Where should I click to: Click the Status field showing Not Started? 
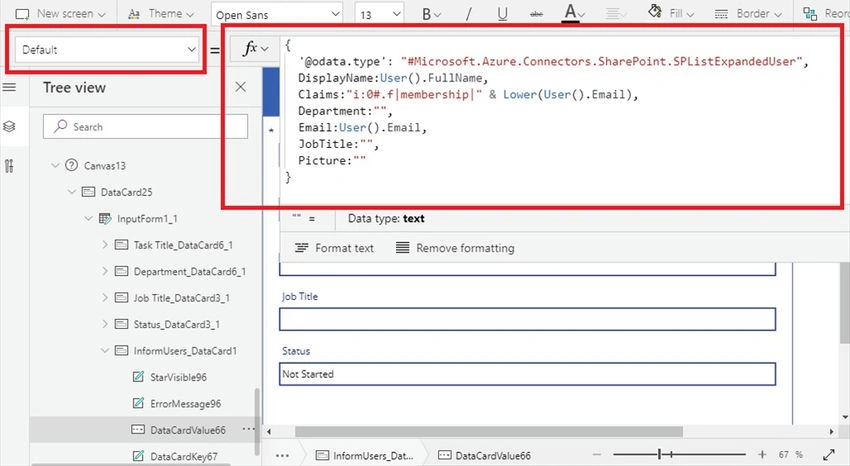tap(527, 374)
